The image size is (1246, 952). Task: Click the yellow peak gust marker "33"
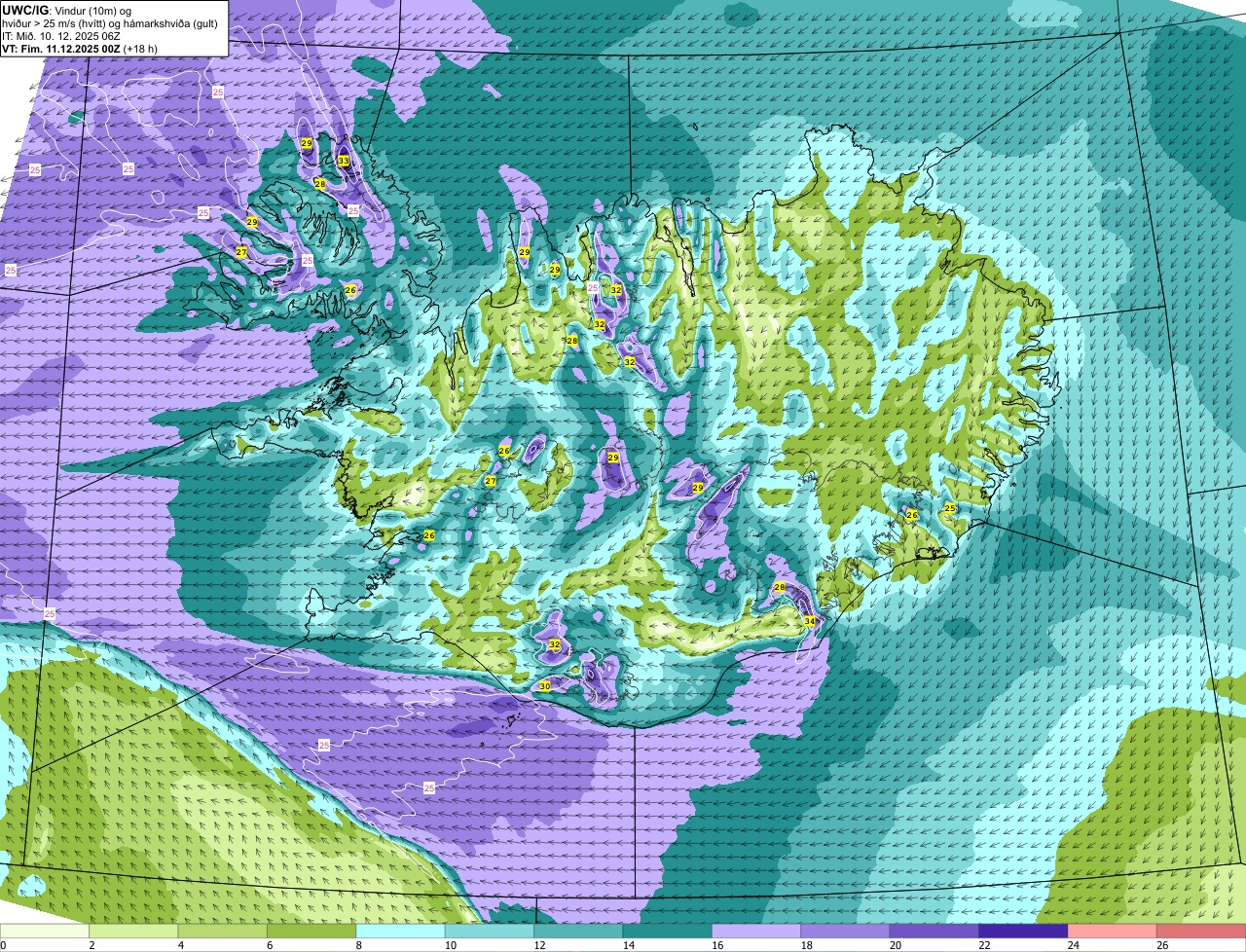click(344, 161)
